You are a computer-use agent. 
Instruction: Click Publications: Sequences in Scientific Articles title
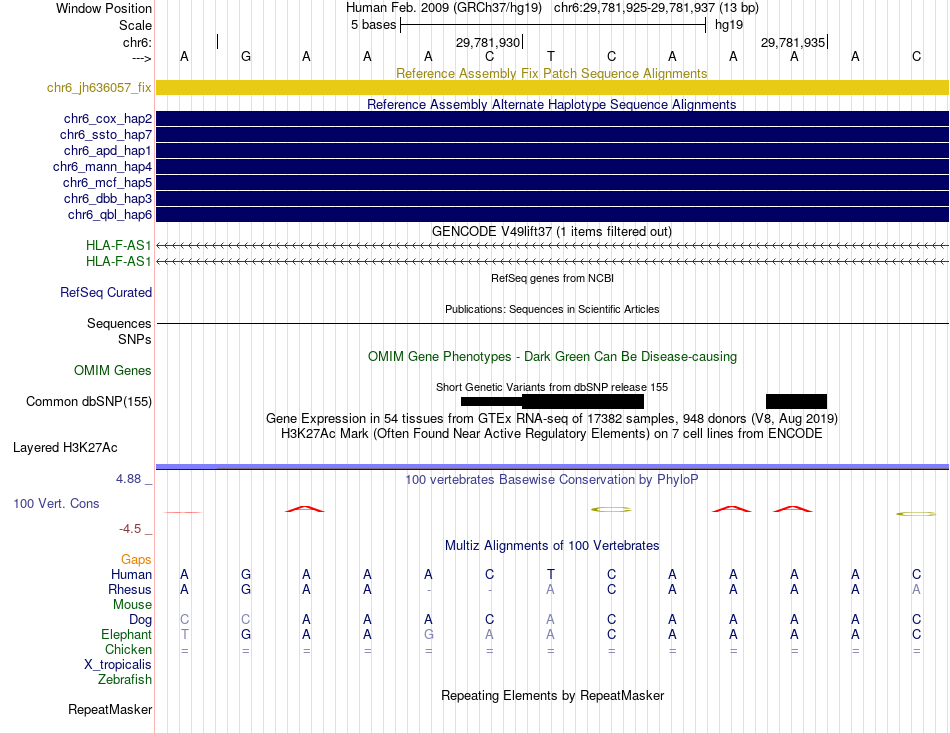pos(552,310)
